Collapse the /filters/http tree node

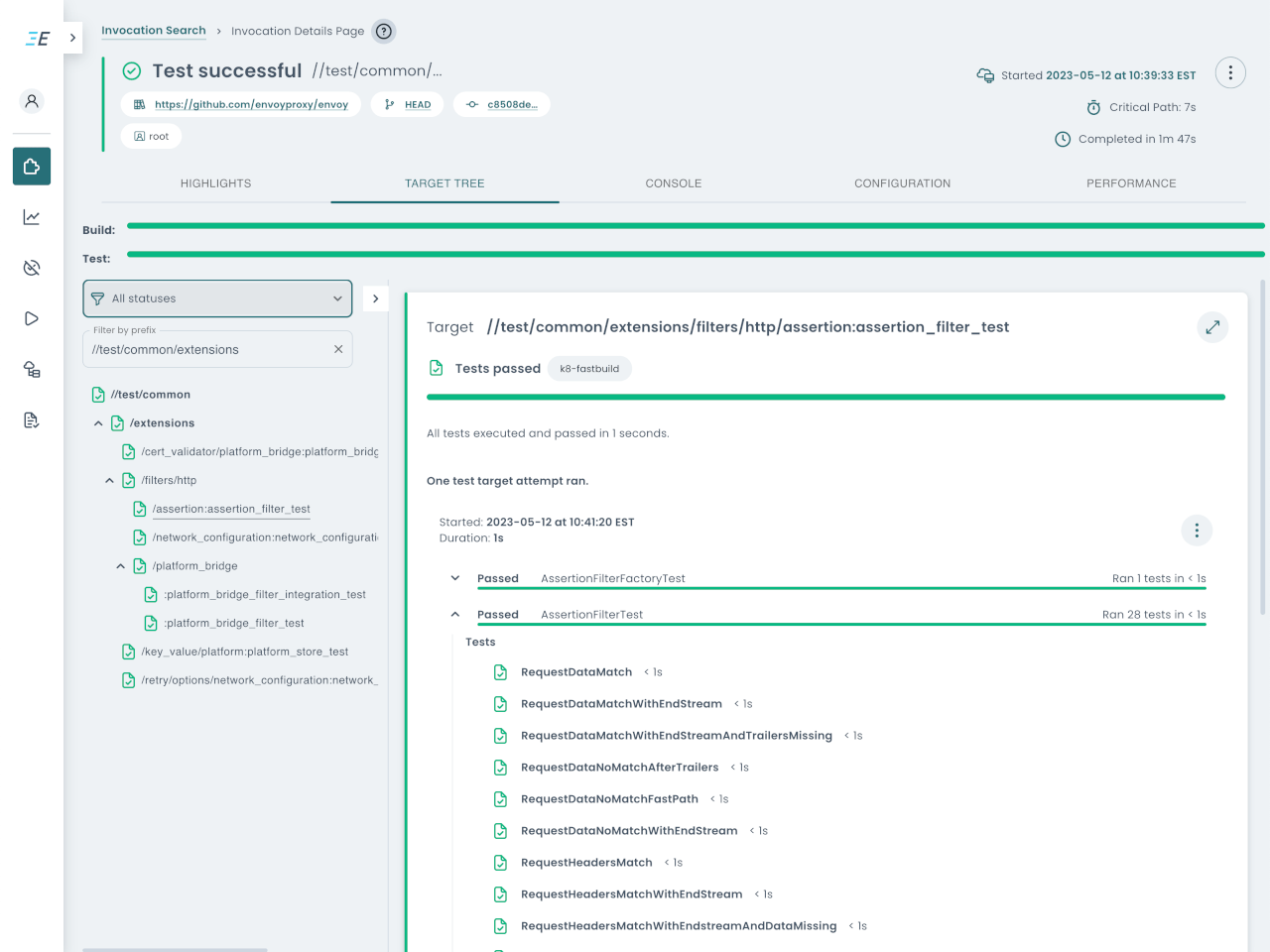[x=109, y=480]
